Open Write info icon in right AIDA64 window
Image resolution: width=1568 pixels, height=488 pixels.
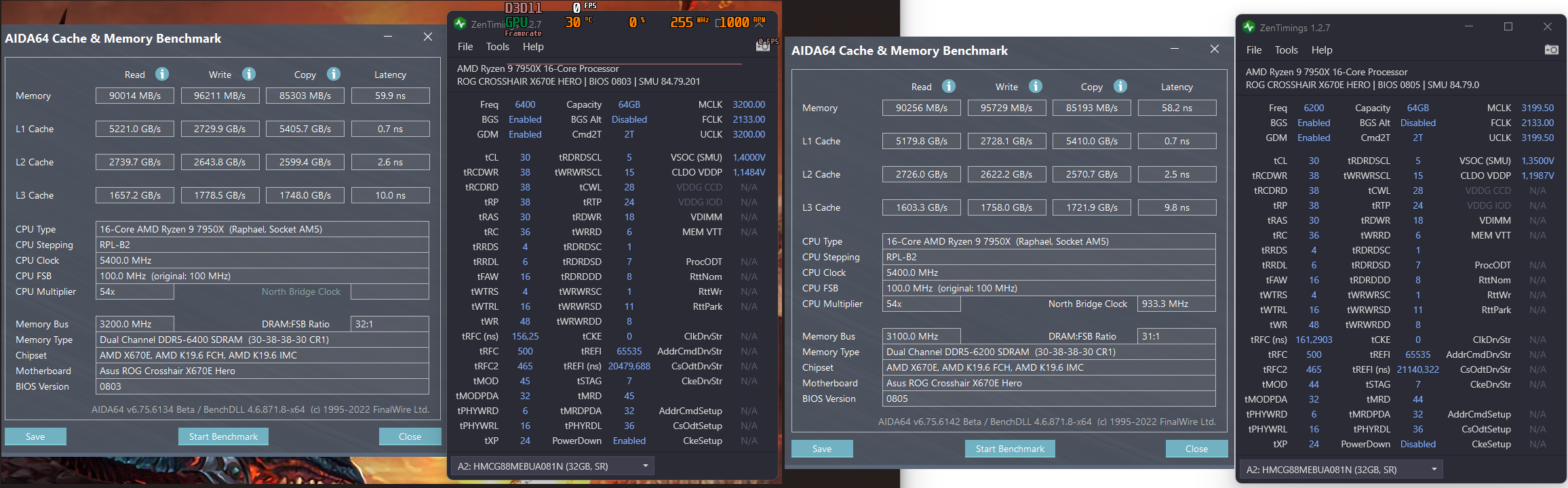coord(1036,86)
